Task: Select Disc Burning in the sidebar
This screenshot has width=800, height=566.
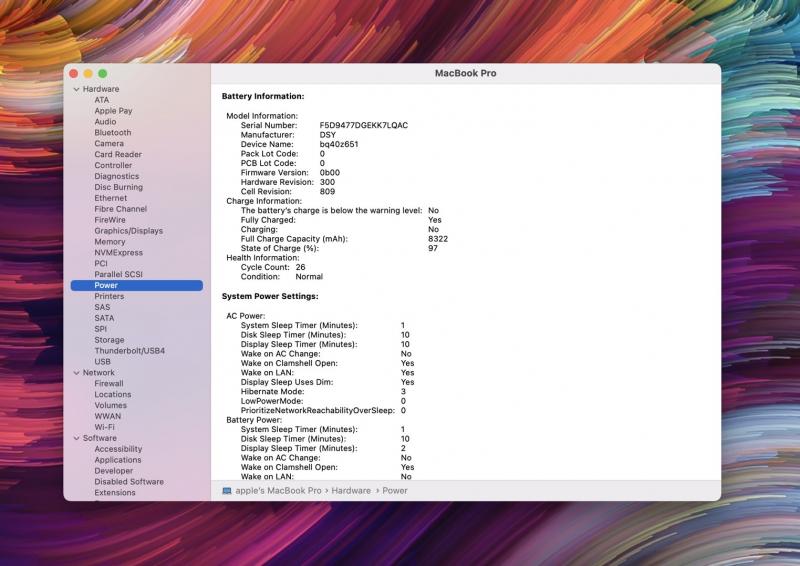Action: 118,187
